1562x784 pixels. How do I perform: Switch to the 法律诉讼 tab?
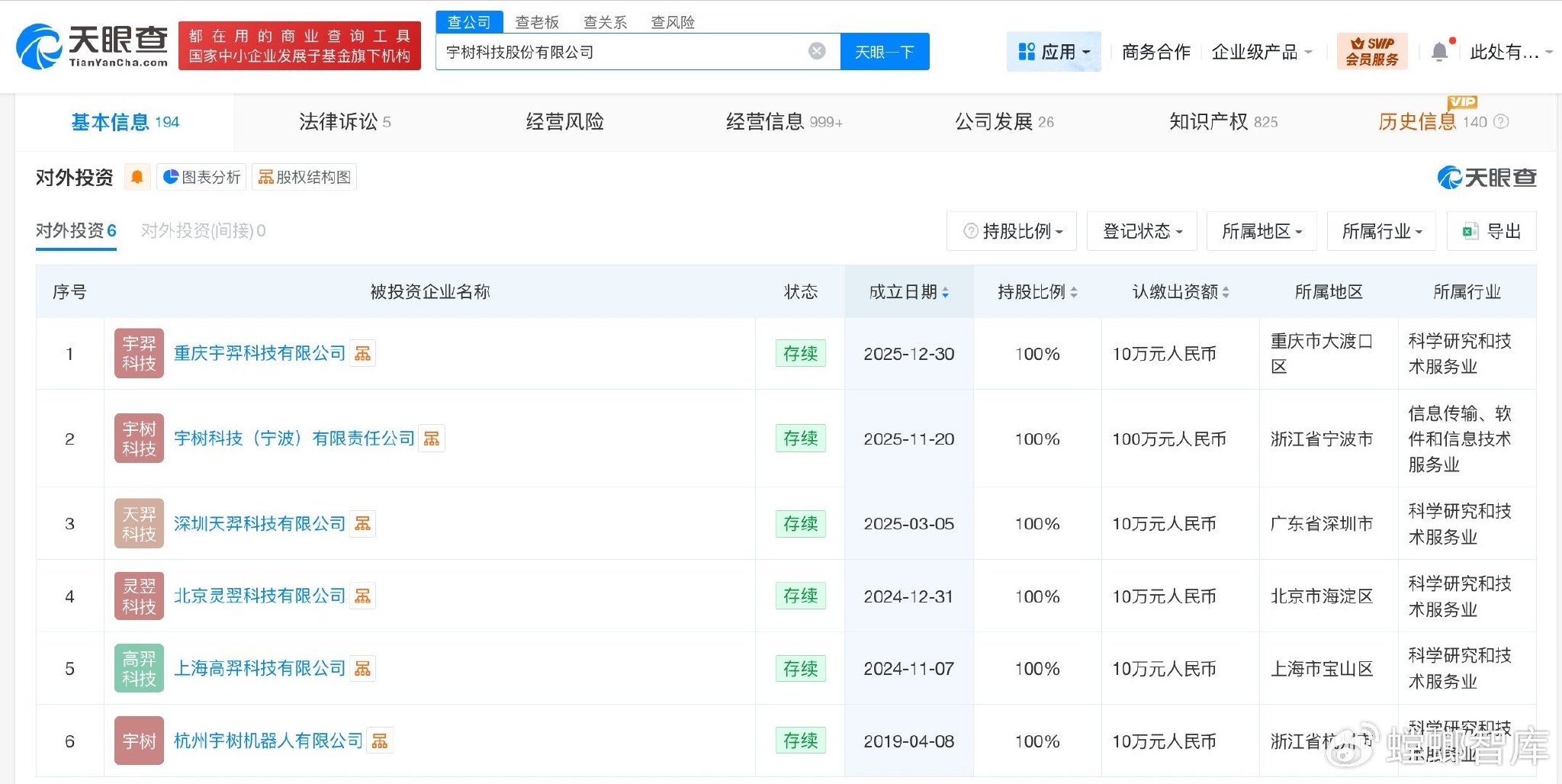pos(344,122)
